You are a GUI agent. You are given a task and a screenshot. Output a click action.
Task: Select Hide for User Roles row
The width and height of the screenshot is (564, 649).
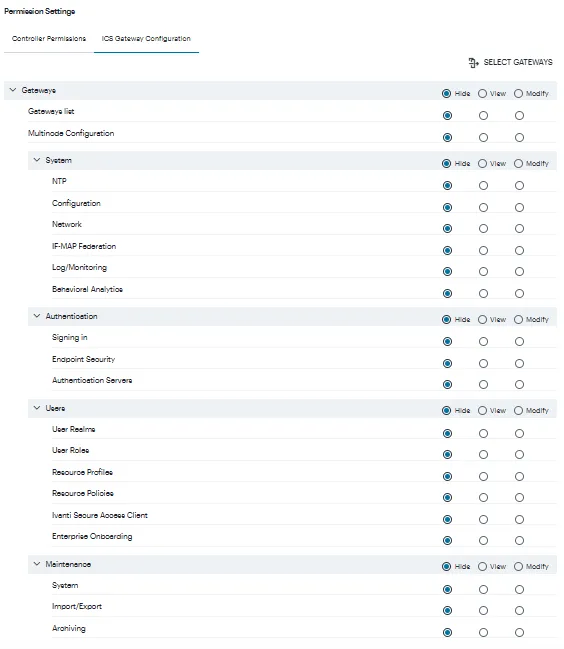tap(447, 454)
